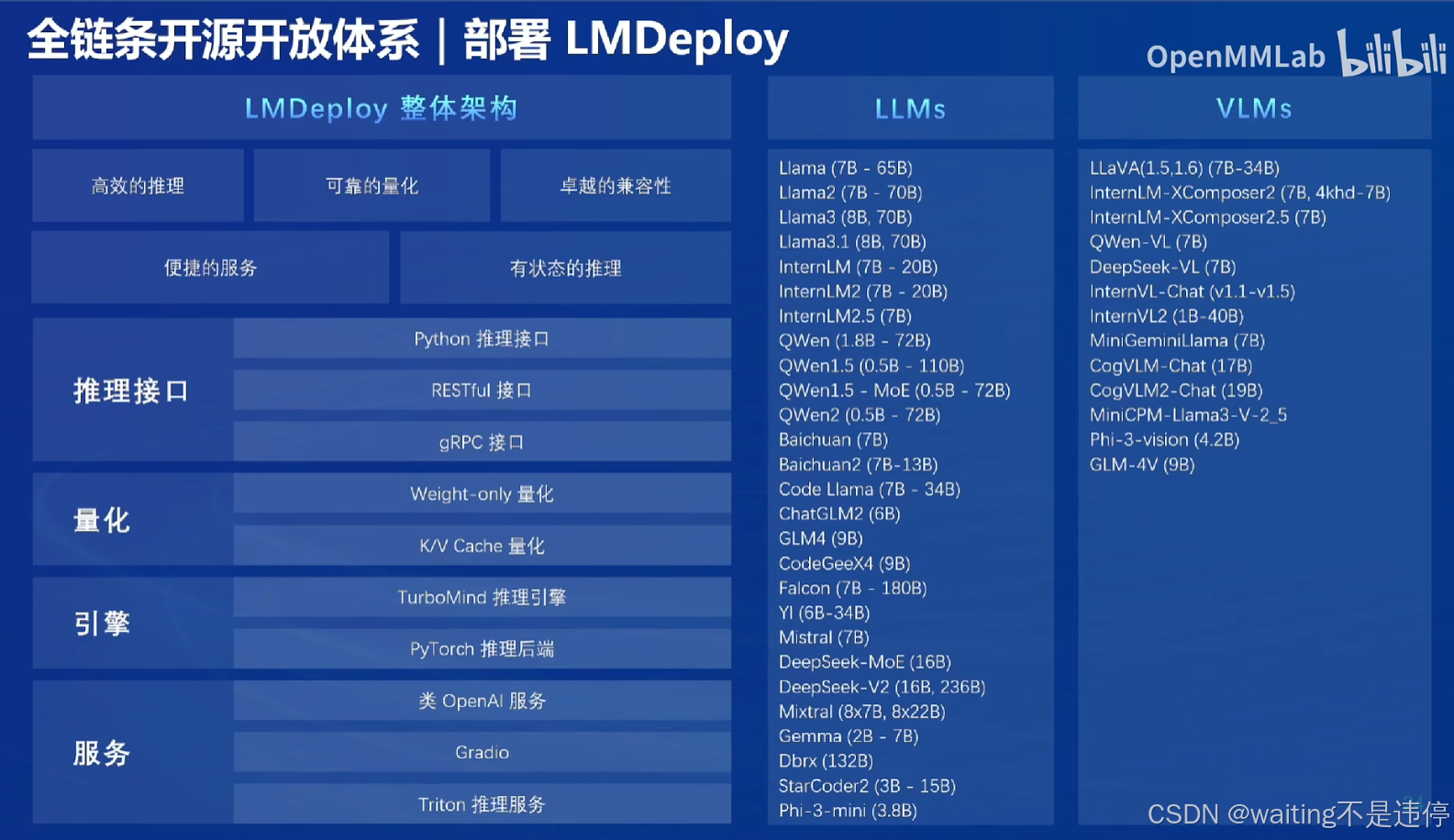Click the MiniCPM-Llama3-V-2_5 entry
Screen dimensions: 1454x840
coord(1188,415)
